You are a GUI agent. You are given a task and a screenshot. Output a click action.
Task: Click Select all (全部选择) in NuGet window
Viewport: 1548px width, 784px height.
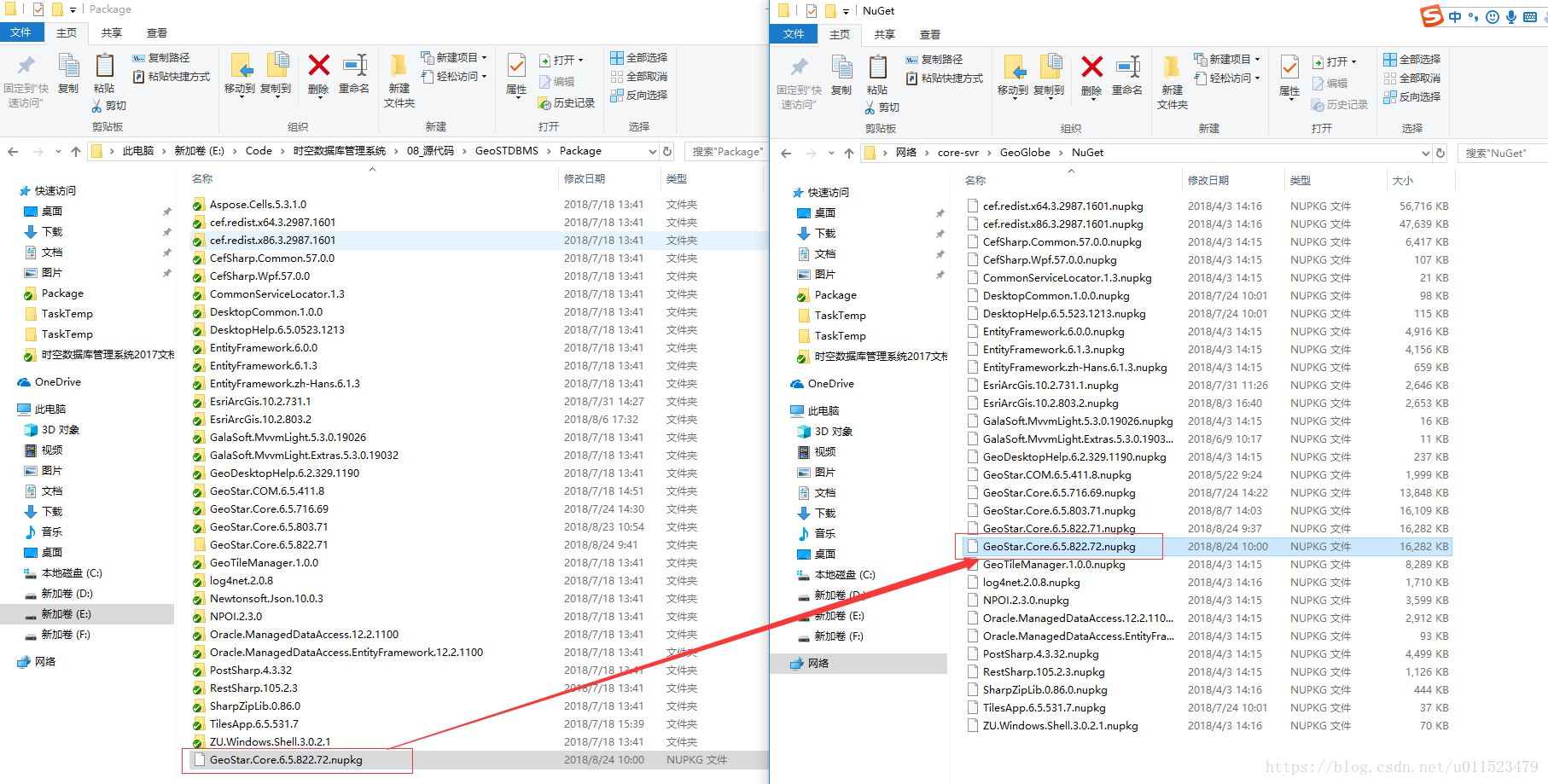pos(1412,60)
